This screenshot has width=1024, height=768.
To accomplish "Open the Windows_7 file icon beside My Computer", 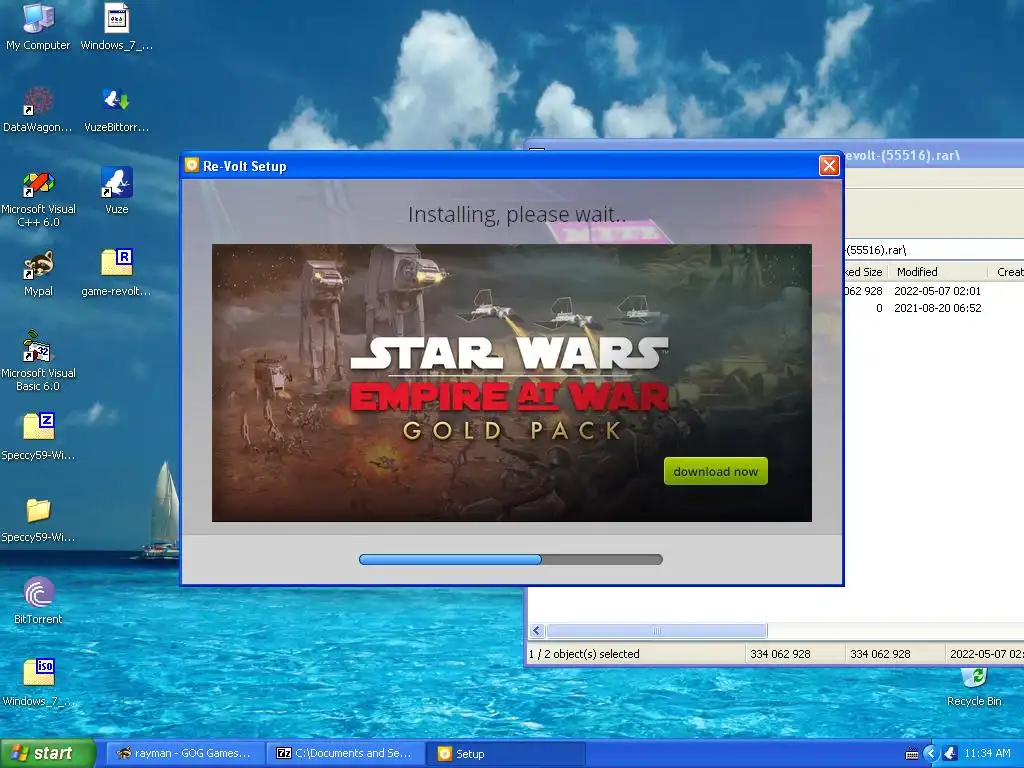I will [116, 27].
